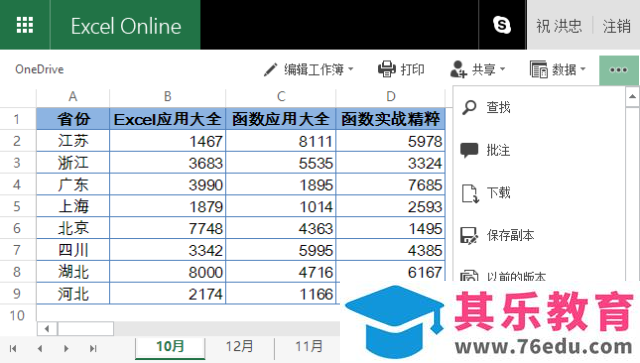Viewport: 640px width, 363px height.
Task: Select column D header
Action: [391, 97]
